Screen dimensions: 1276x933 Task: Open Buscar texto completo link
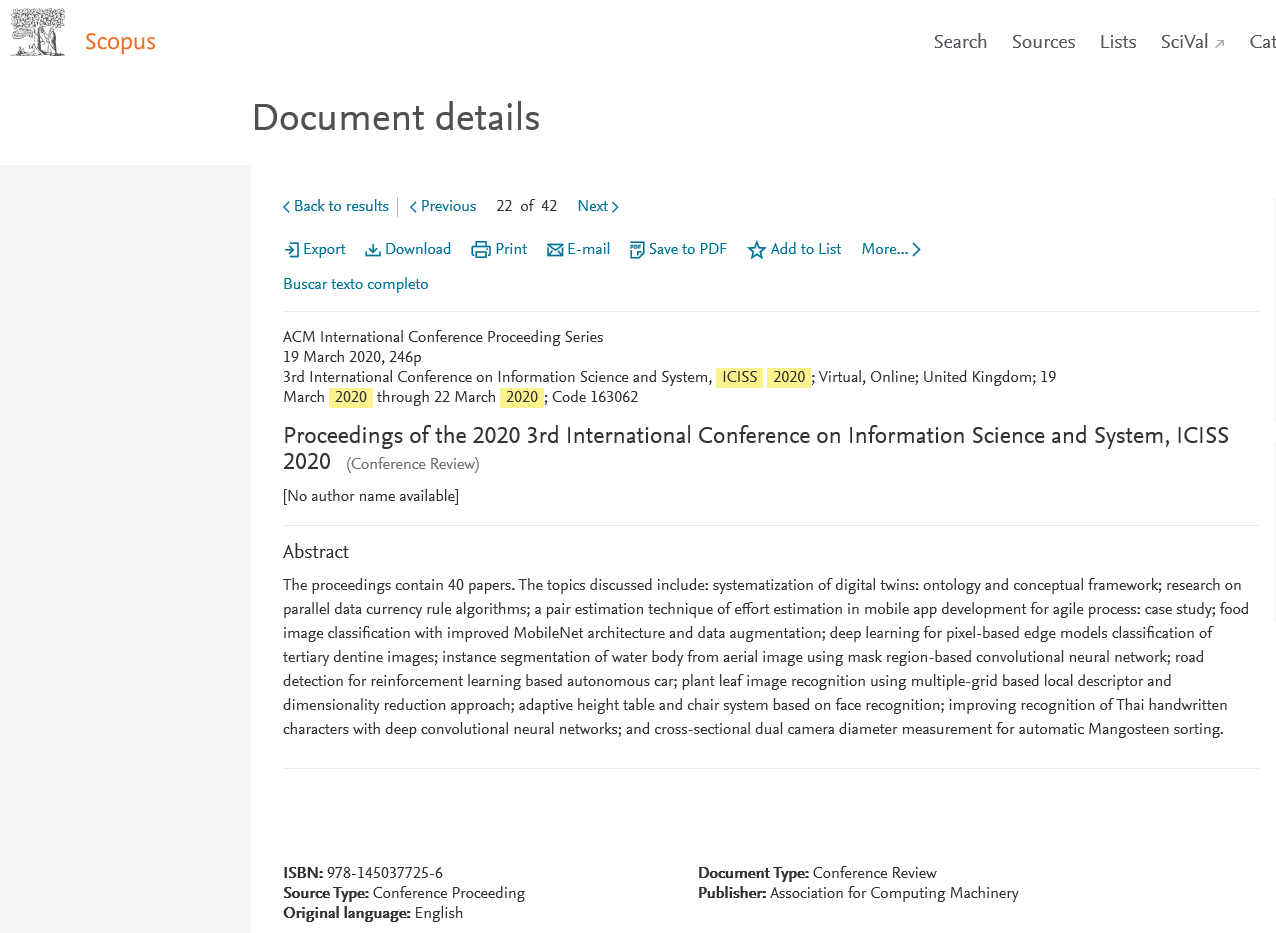pos(356,285)
